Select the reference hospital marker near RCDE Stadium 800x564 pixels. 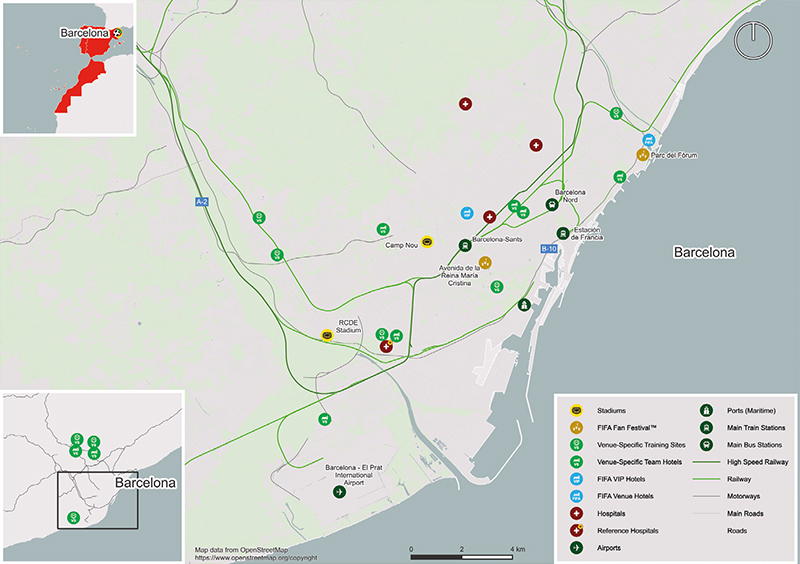(386, 346)
